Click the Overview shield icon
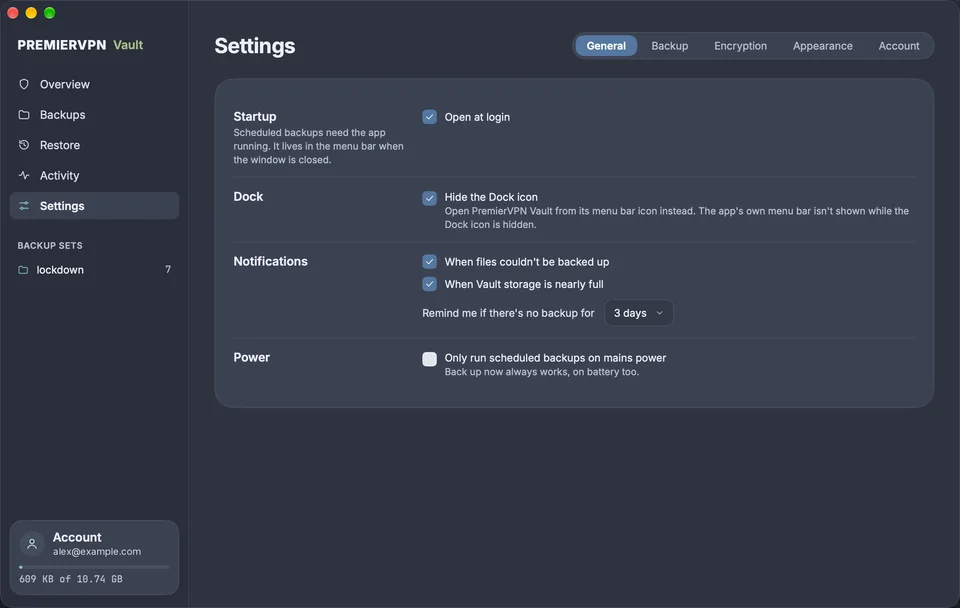Viewport: 960px width, 608px height. point(24,84)
